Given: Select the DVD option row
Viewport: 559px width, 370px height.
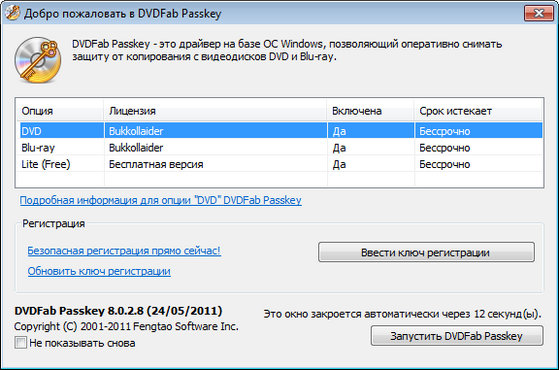Looking at the screenshot, I should 280,130.
